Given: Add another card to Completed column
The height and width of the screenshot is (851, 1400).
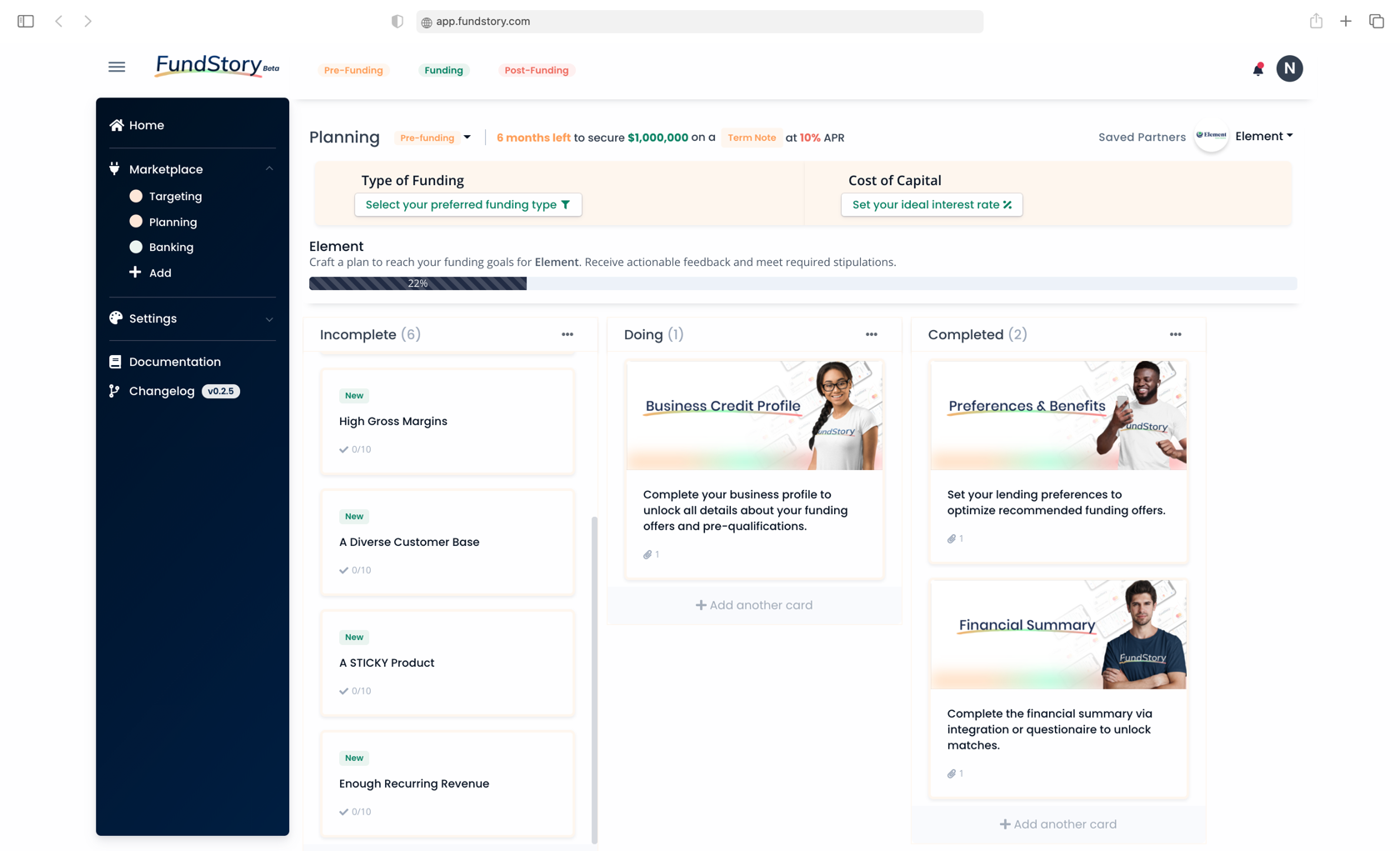Looking at the screenshot, I should click(x=1058, y=824).
